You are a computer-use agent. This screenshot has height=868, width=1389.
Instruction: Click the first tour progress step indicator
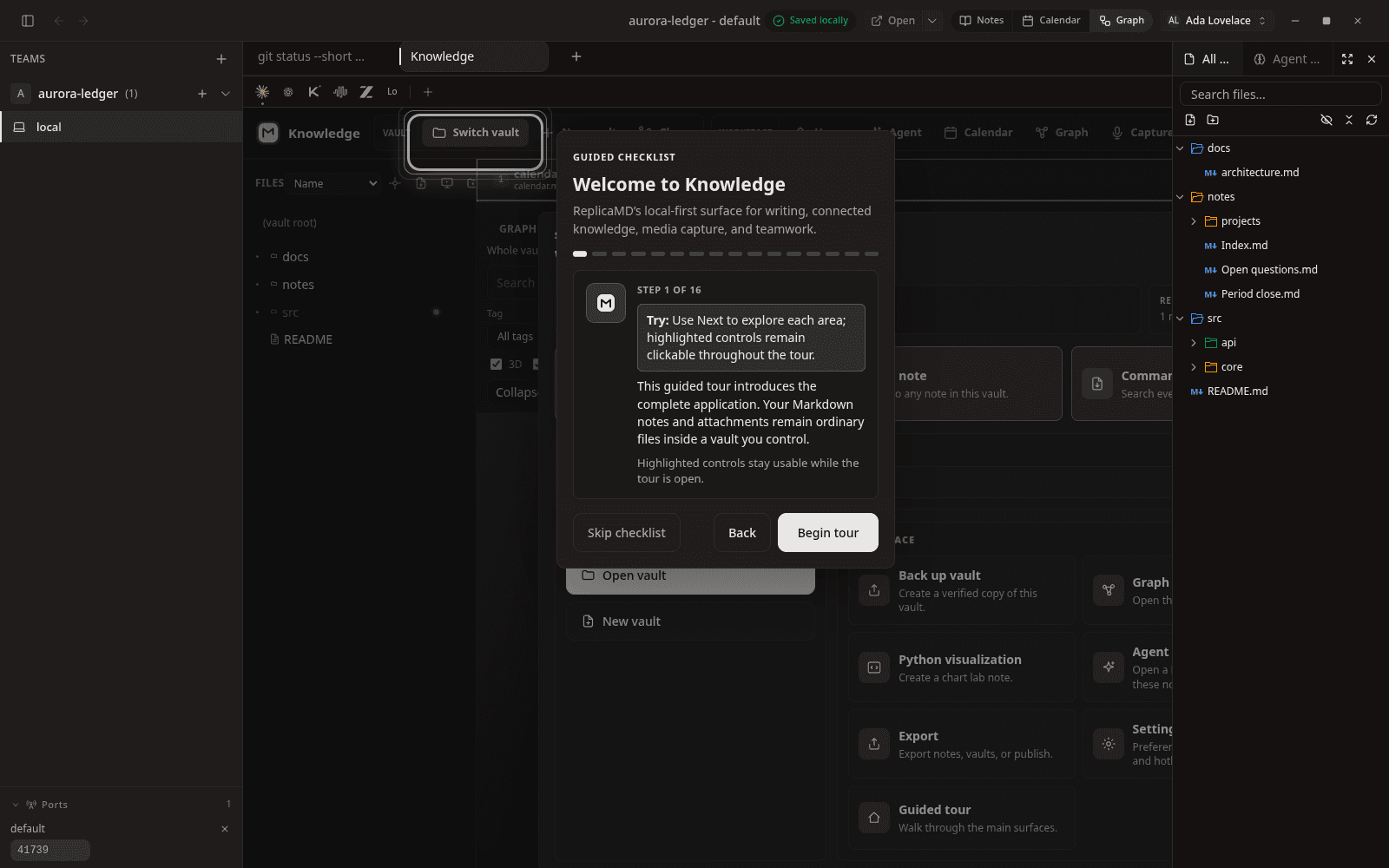580,254
